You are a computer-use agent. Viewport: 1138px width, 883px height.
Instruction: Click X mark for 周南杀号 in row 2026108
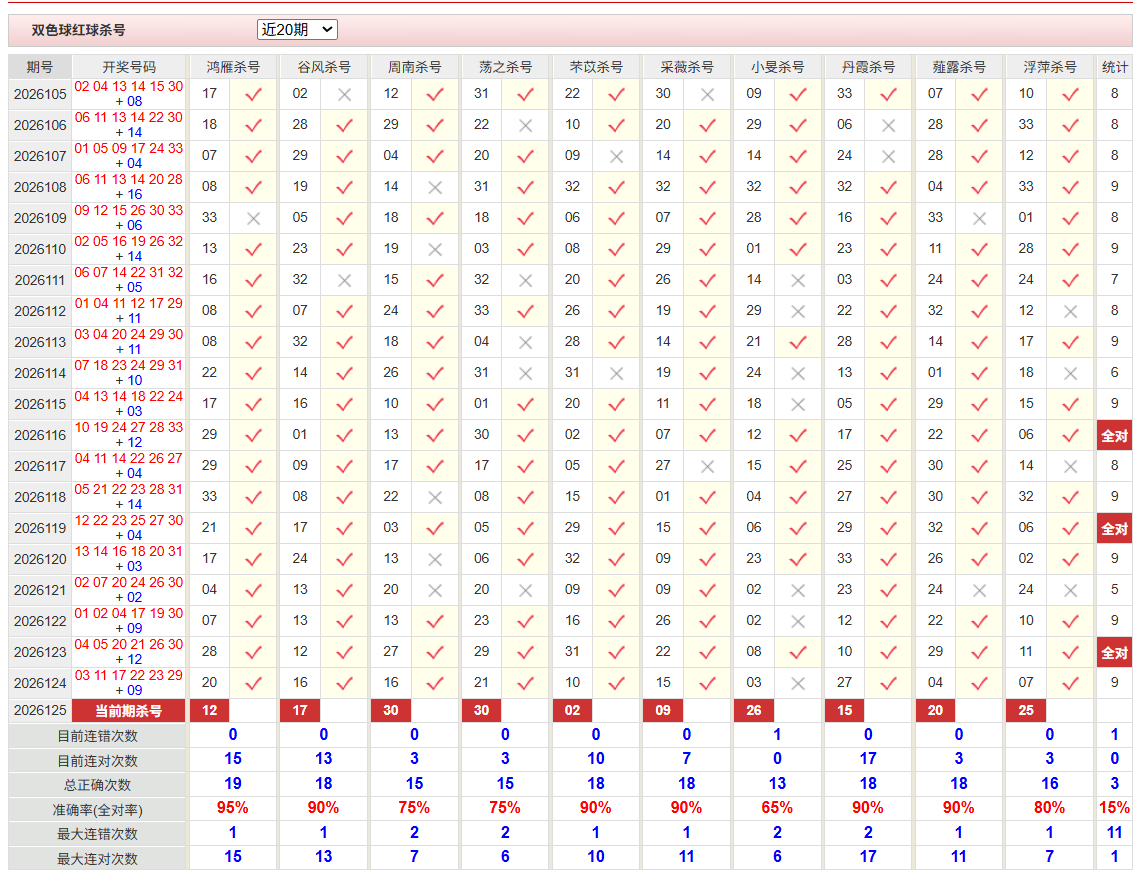tap(435, 187)
